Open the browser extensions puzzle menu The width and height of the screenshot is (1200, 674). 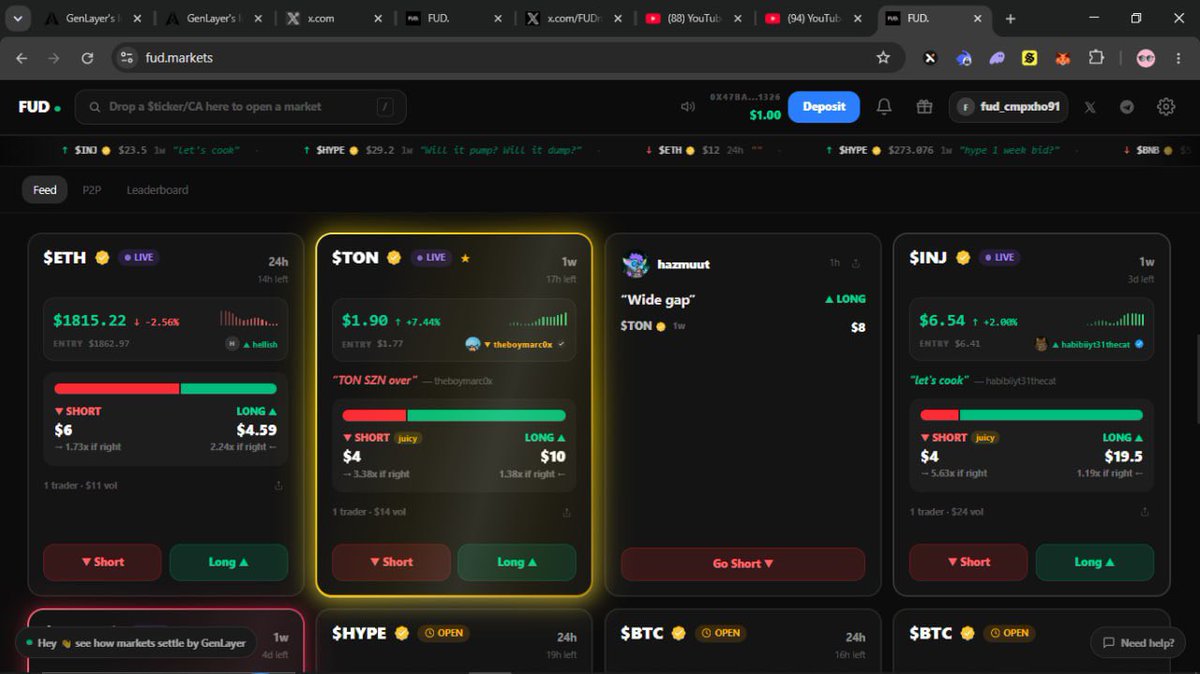click(1096, 58)
